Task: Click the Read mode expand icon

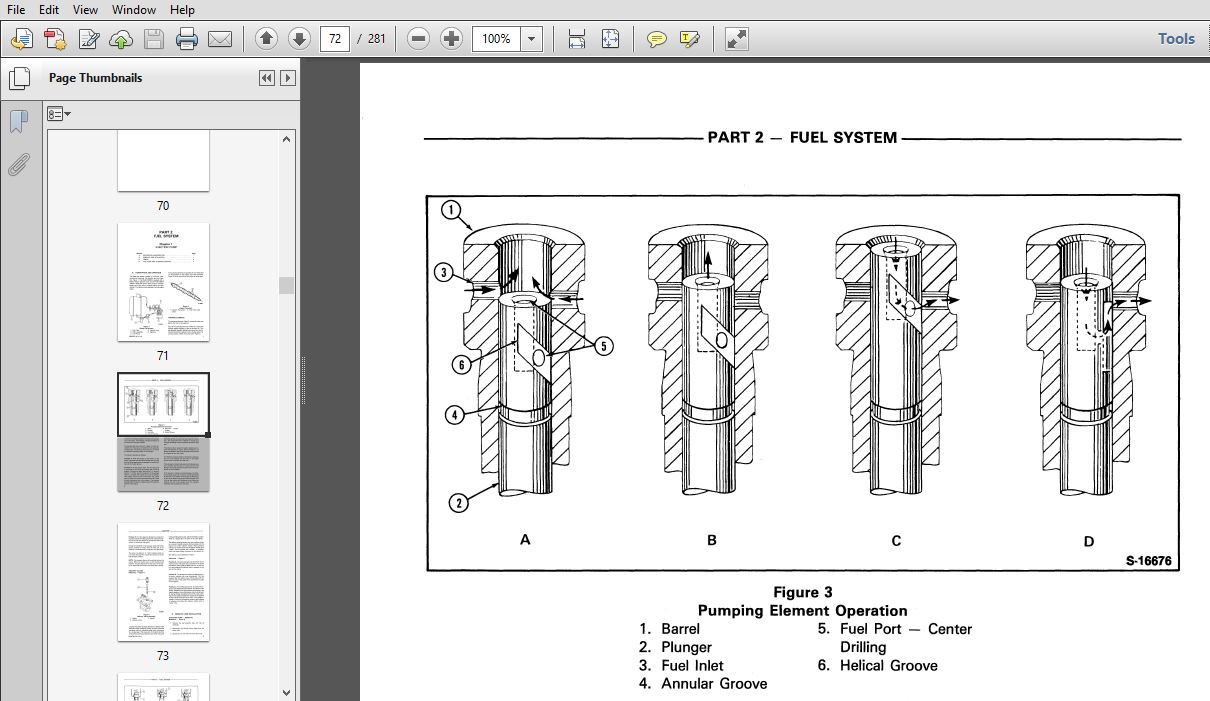Action: click(737, 39)
